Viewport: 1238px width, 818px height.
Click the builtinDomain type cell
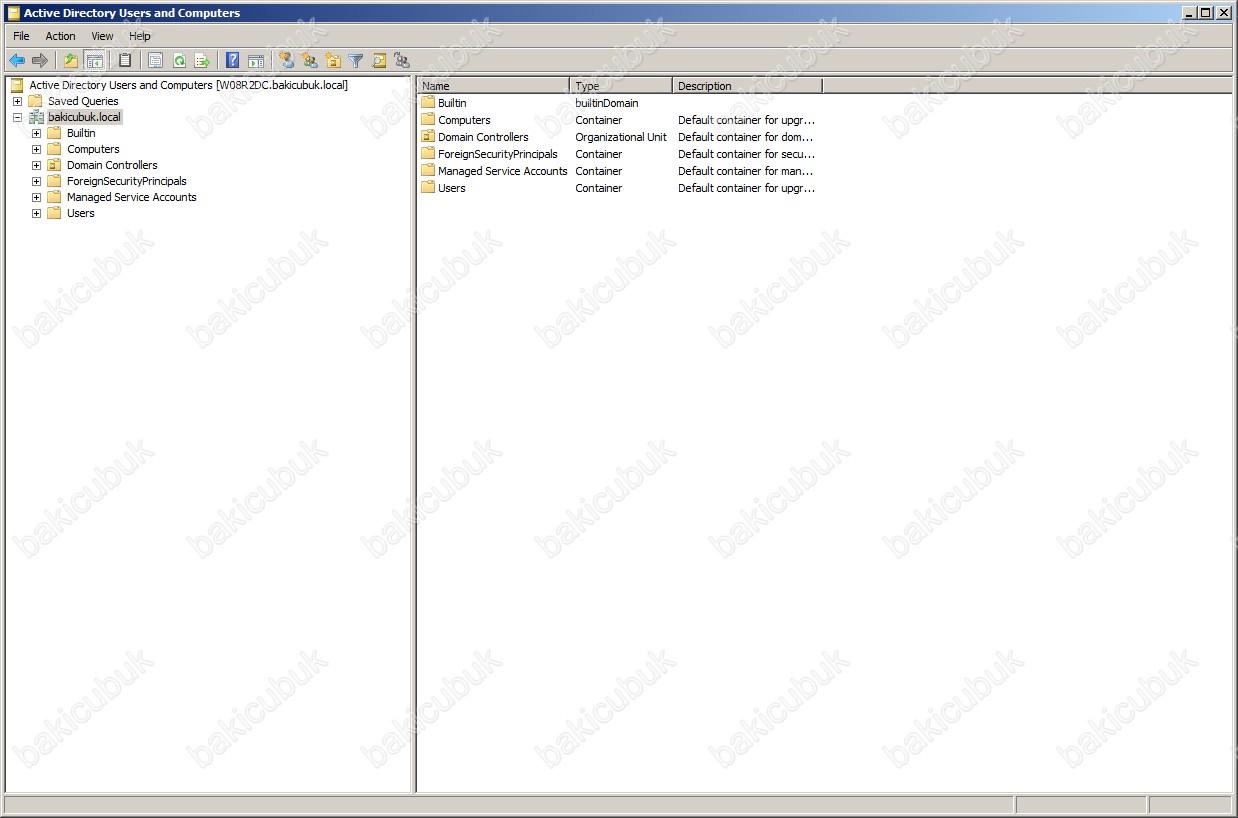pos(607,103)
